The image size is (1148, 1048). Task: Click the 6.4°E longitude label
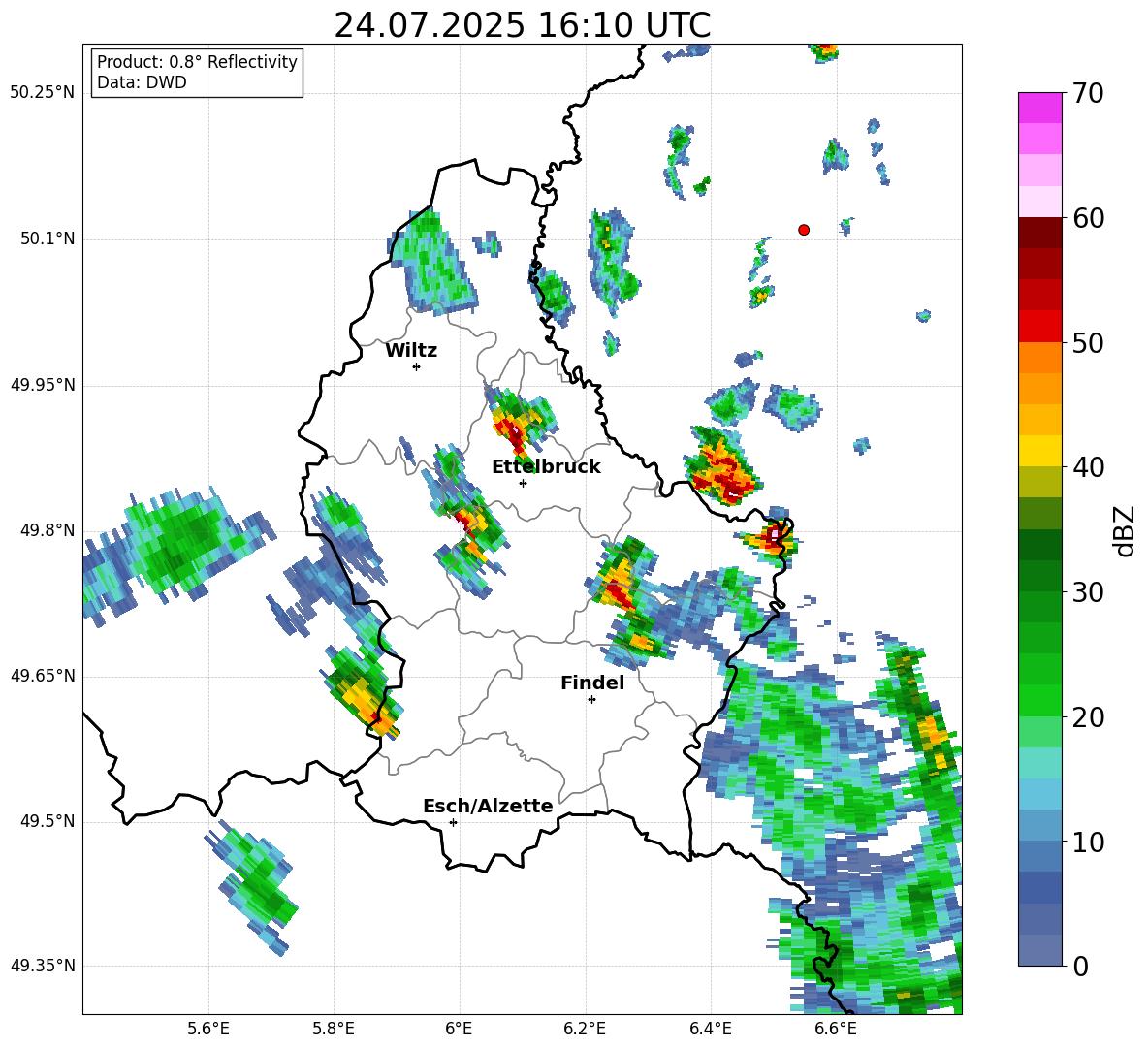[x=710, y=1029]
